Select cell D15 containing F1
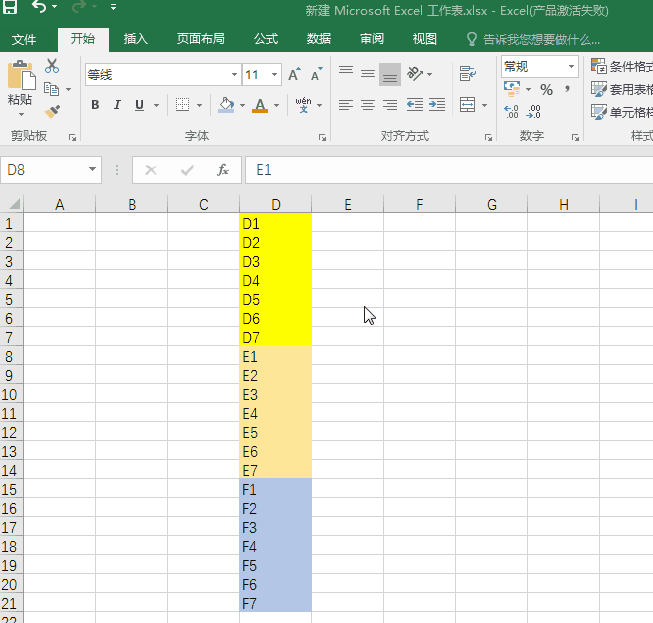 click(275, 490)
